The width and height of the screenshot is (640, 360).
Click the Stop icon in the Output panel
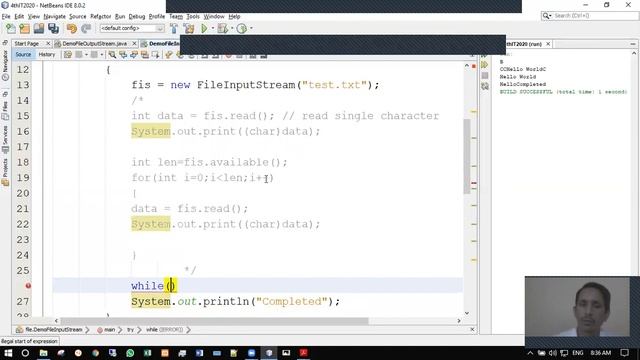pos(485,76)
